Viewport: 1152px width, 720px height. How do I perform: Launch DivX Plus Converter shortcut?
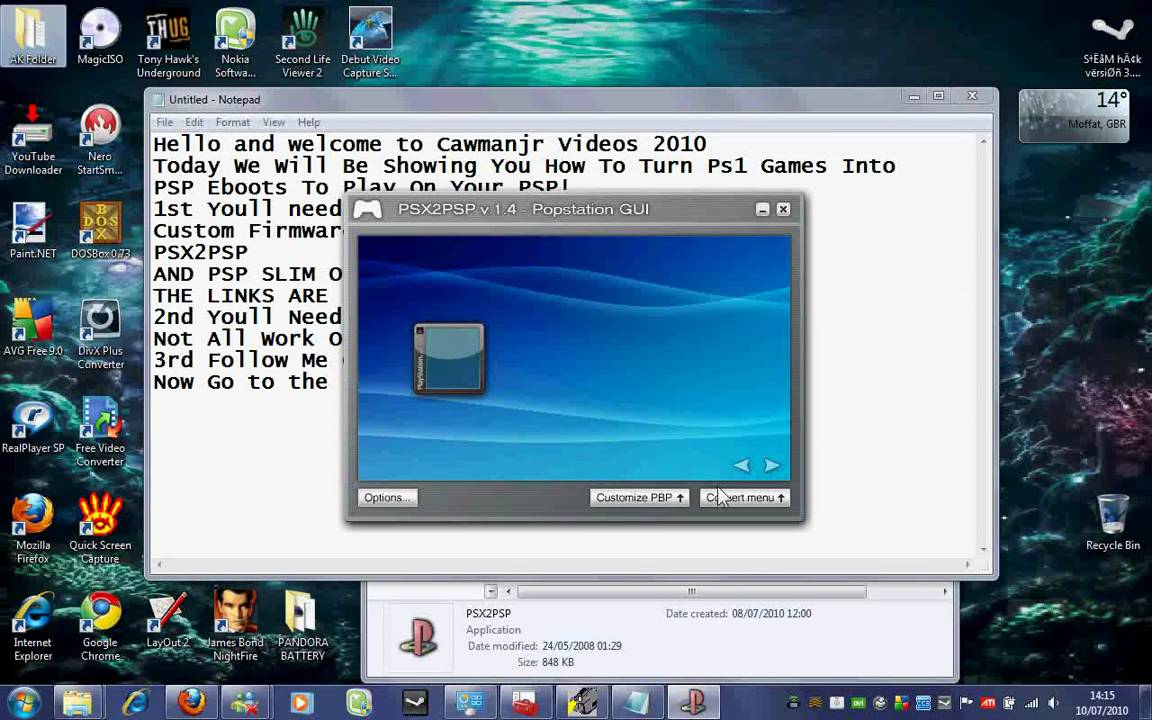click(100, 335)
